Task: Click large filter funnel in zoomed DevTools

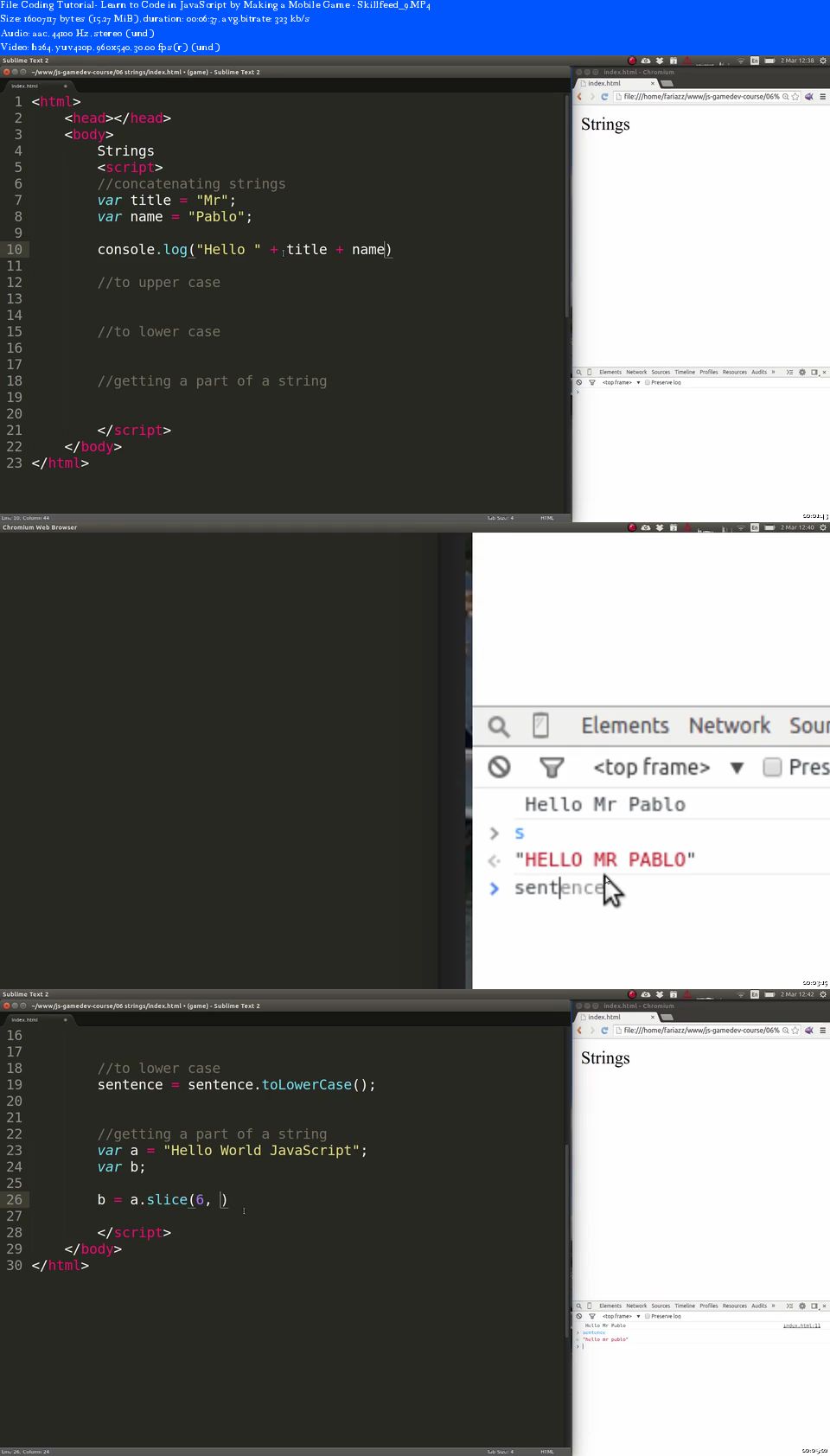Action: (552, 767)
